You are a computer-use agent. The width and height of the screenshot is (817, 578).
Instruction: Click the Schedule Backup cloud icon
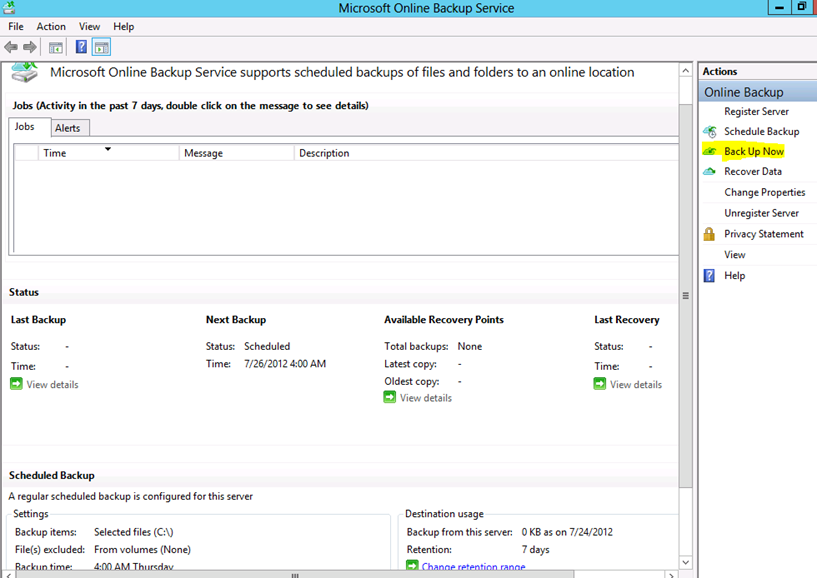[x=710, y=132]
